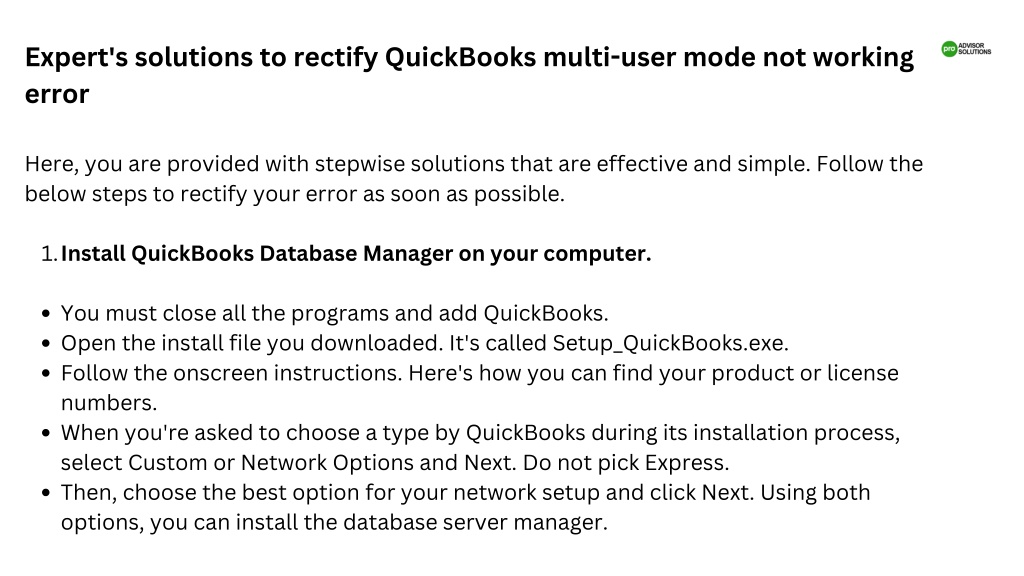Viewport: 1024px width, 576px height.
Task: Click the green 'pro' circle in logo
Action: pyautogui.click(x=949, y=49)
